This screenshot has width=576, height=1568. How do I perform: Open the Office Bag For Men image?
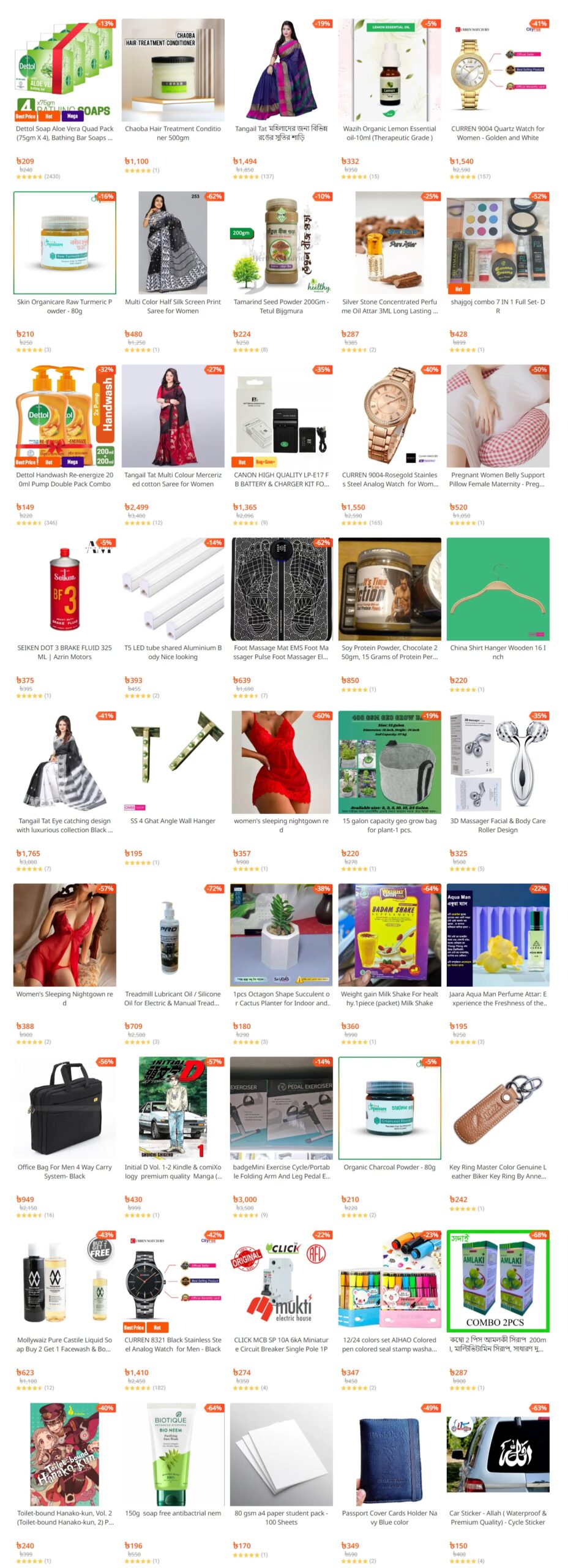64,1108
